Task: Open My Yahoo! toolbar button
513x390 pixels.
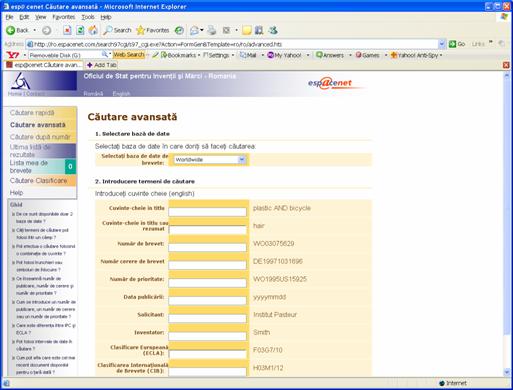Action: tap(285, 55)
